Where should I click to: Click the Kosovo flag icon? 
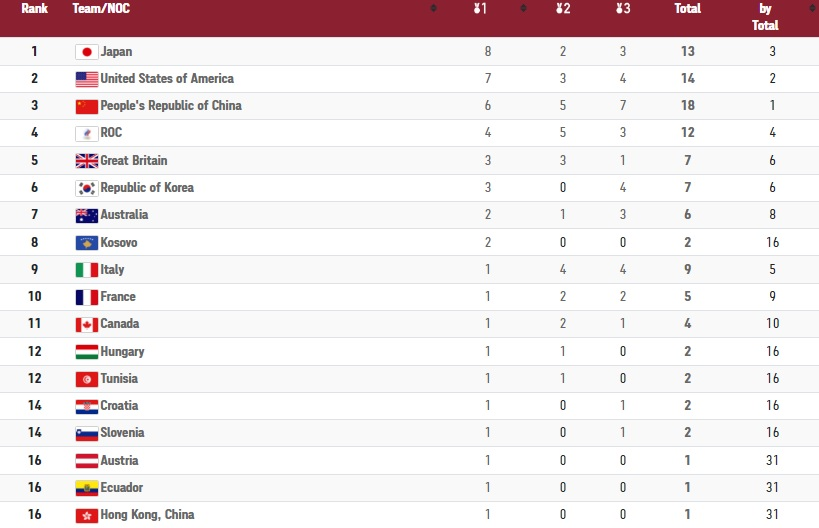point(87,242)
